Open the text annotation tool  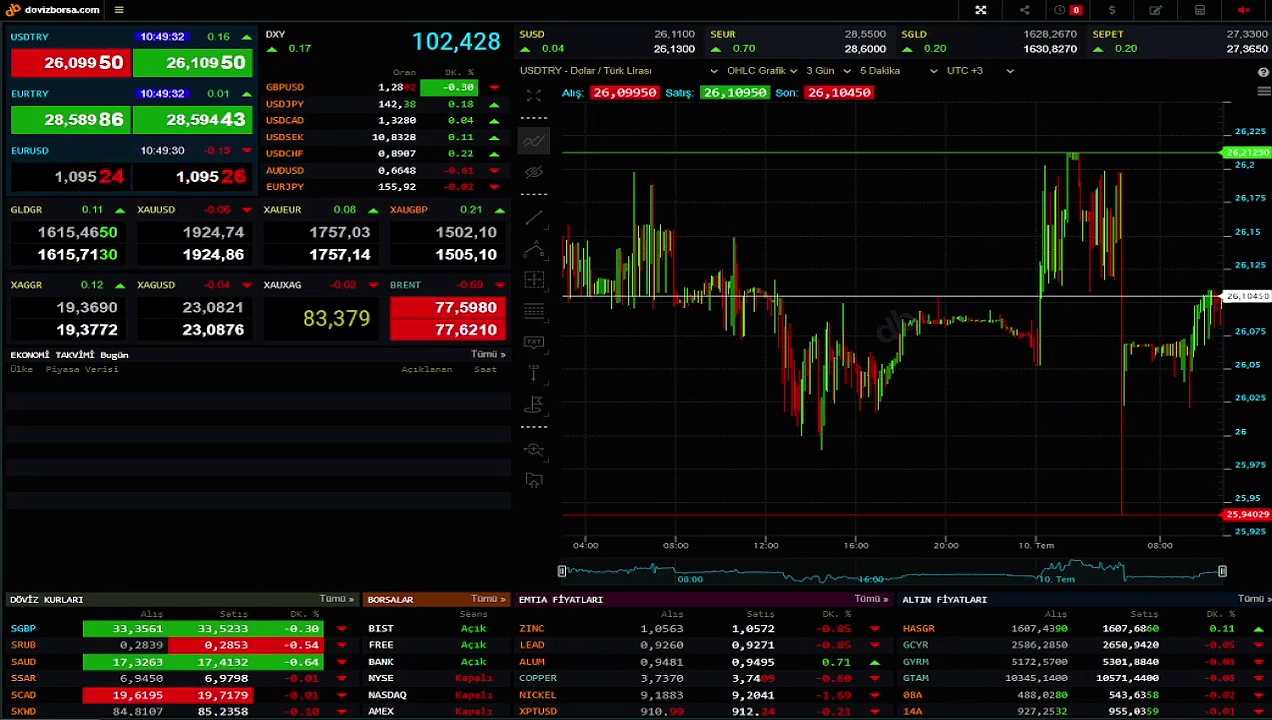(534, 342)
